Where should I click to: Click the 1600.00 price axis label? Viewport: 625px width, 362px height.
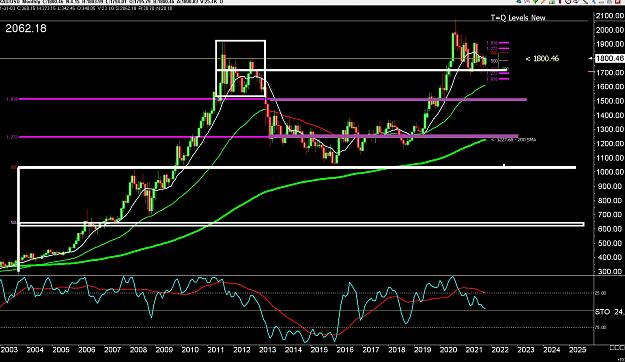[609, 87]
